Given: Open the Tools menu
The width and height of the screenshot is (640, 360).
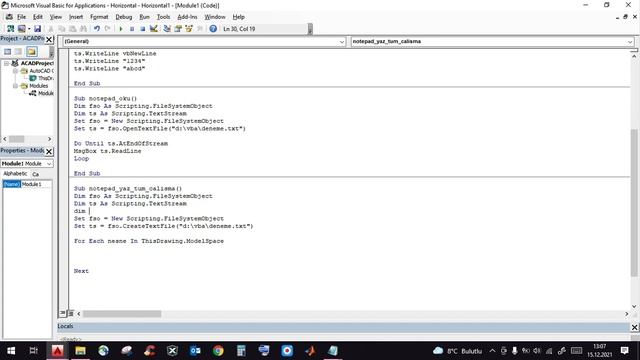Looking at the screenshot, I should click(163, 17).
